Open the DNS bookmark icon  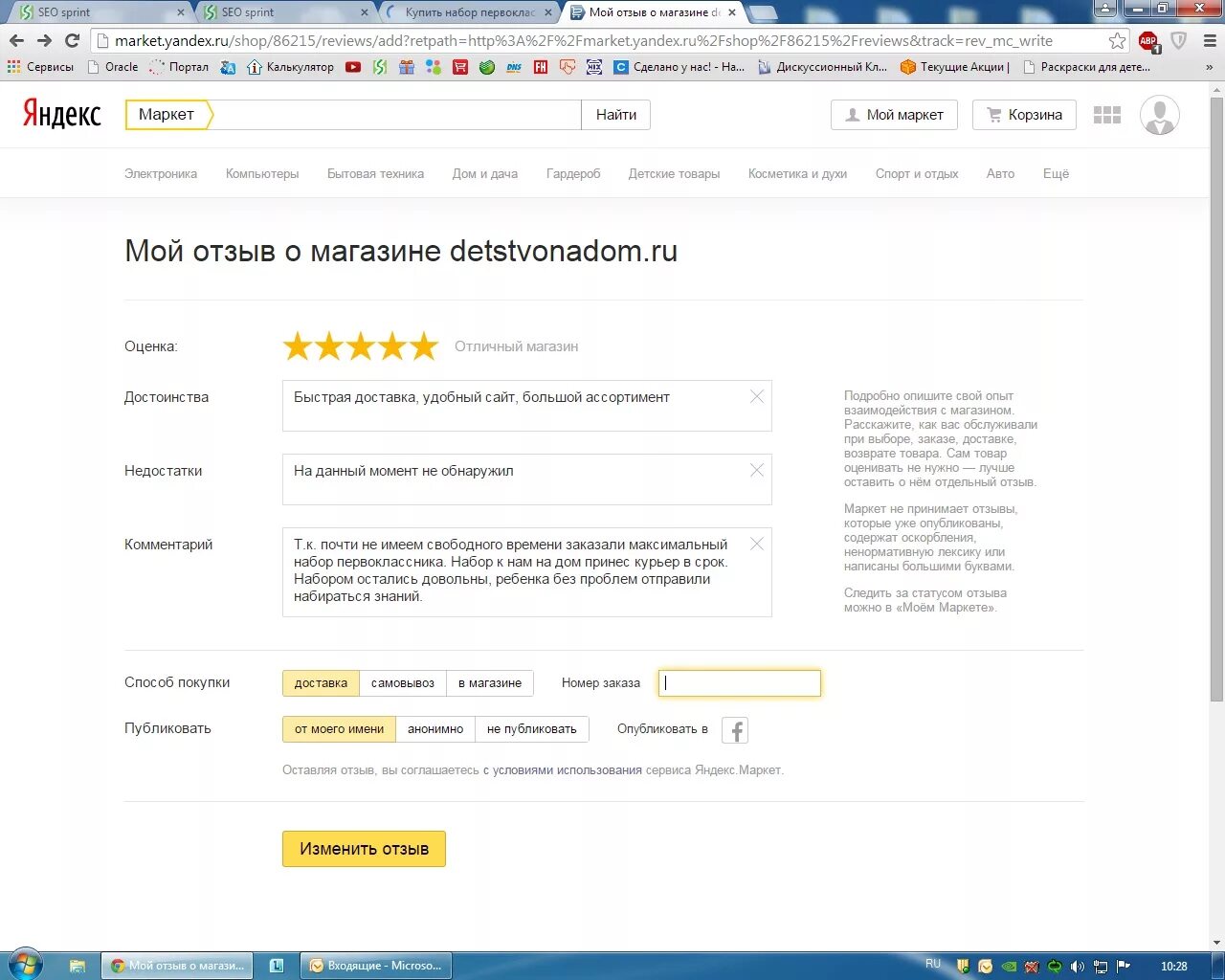pos(514,67)
